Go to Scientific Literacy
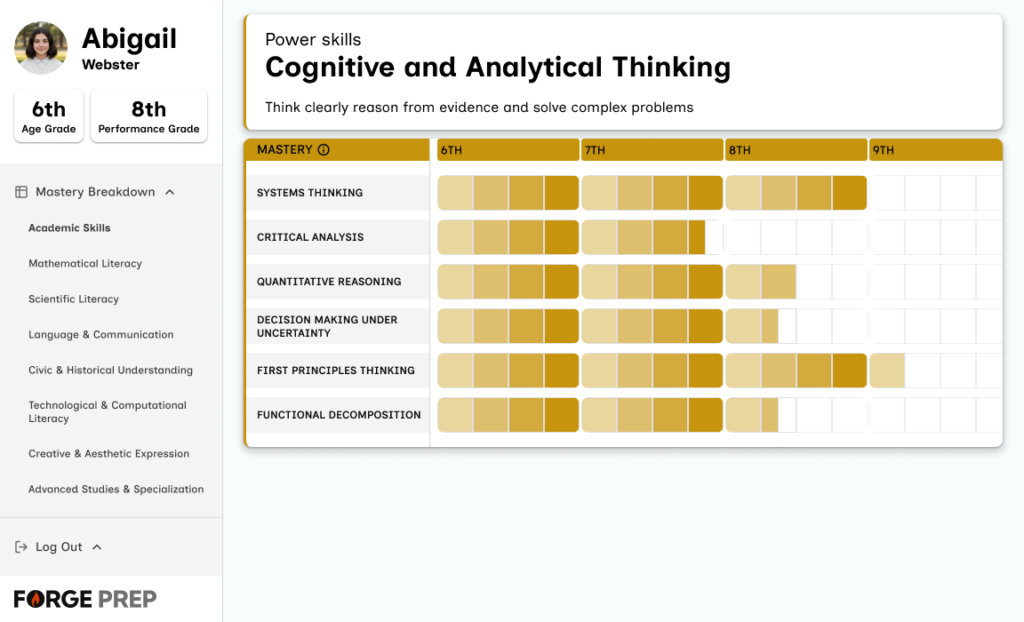1024x622 pixels. [x=73, y=299]
